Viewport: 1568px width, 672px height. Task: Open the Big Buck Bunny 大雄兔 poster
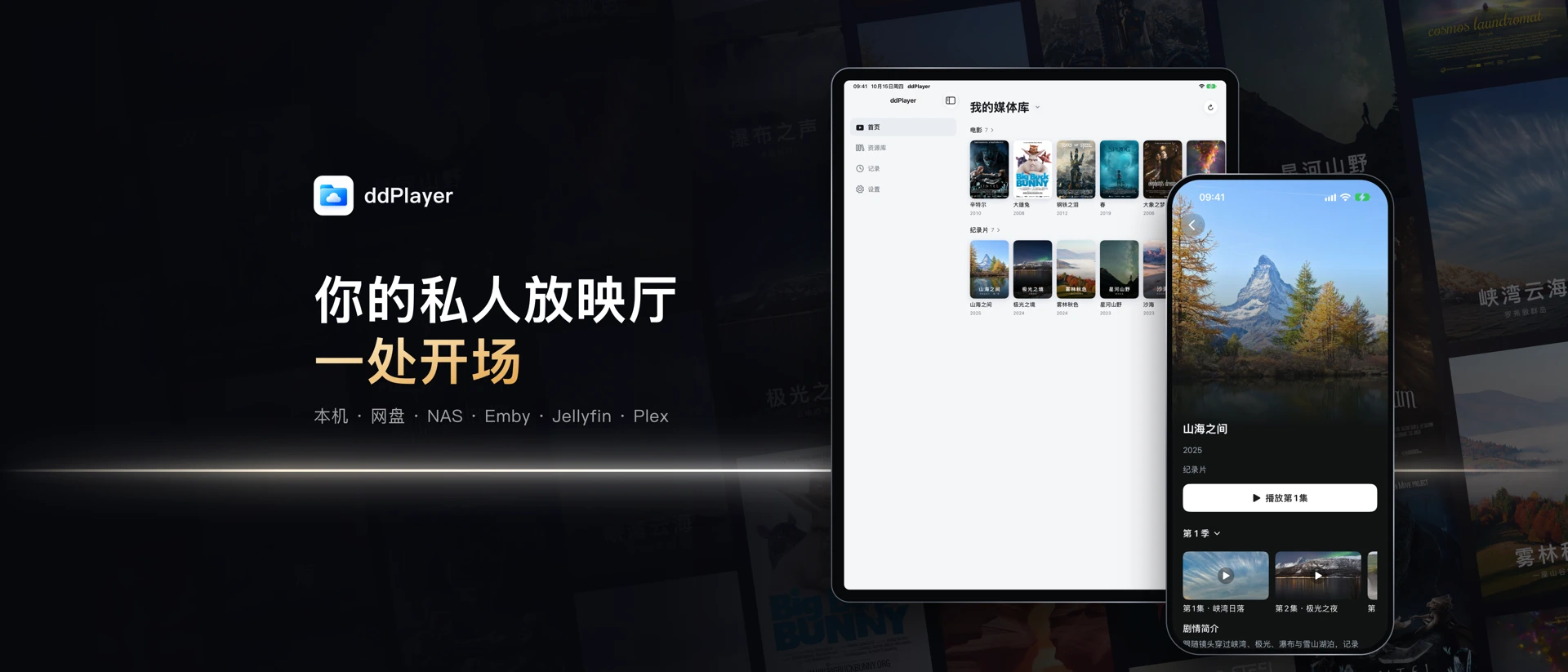coord(1032,169)
